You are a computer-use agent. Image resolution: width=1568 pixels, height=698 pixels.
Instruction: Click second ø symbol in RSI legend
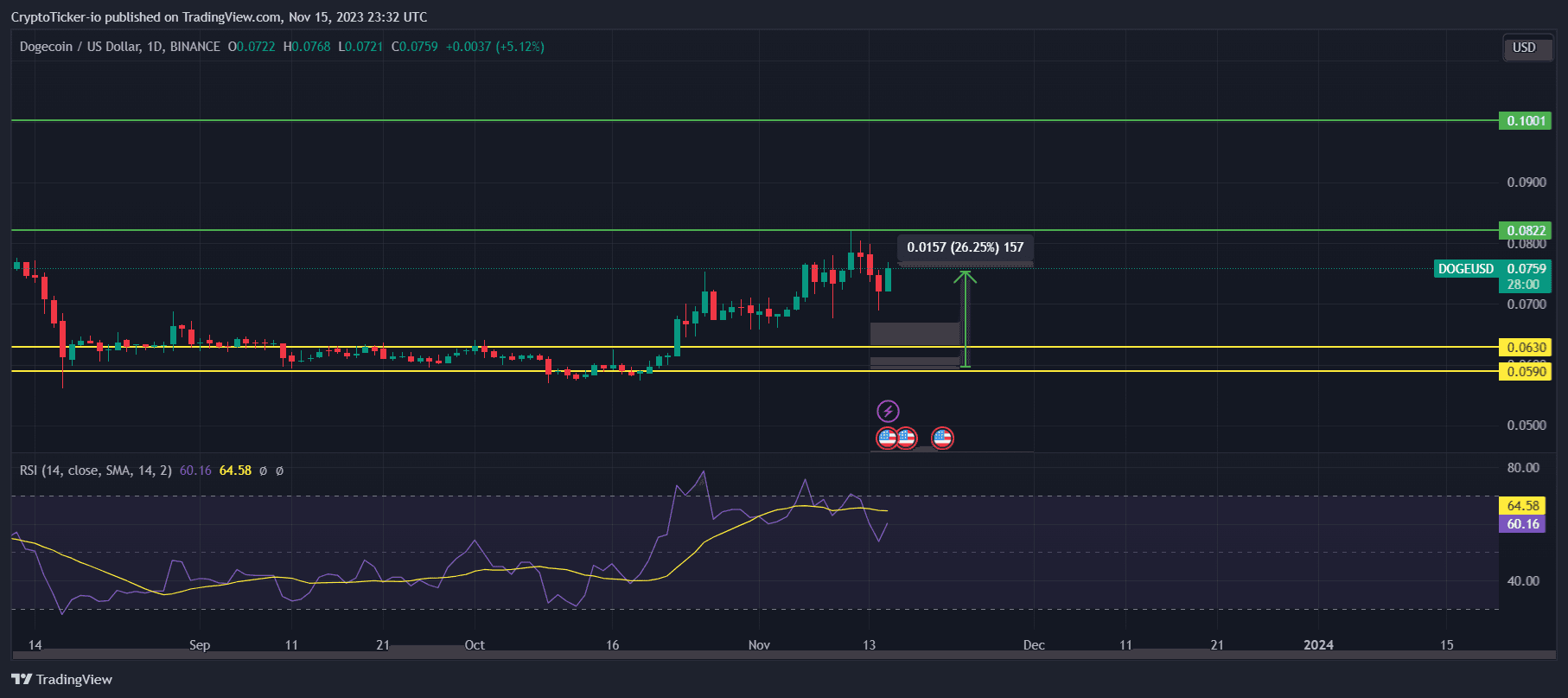tap(279, 471)
